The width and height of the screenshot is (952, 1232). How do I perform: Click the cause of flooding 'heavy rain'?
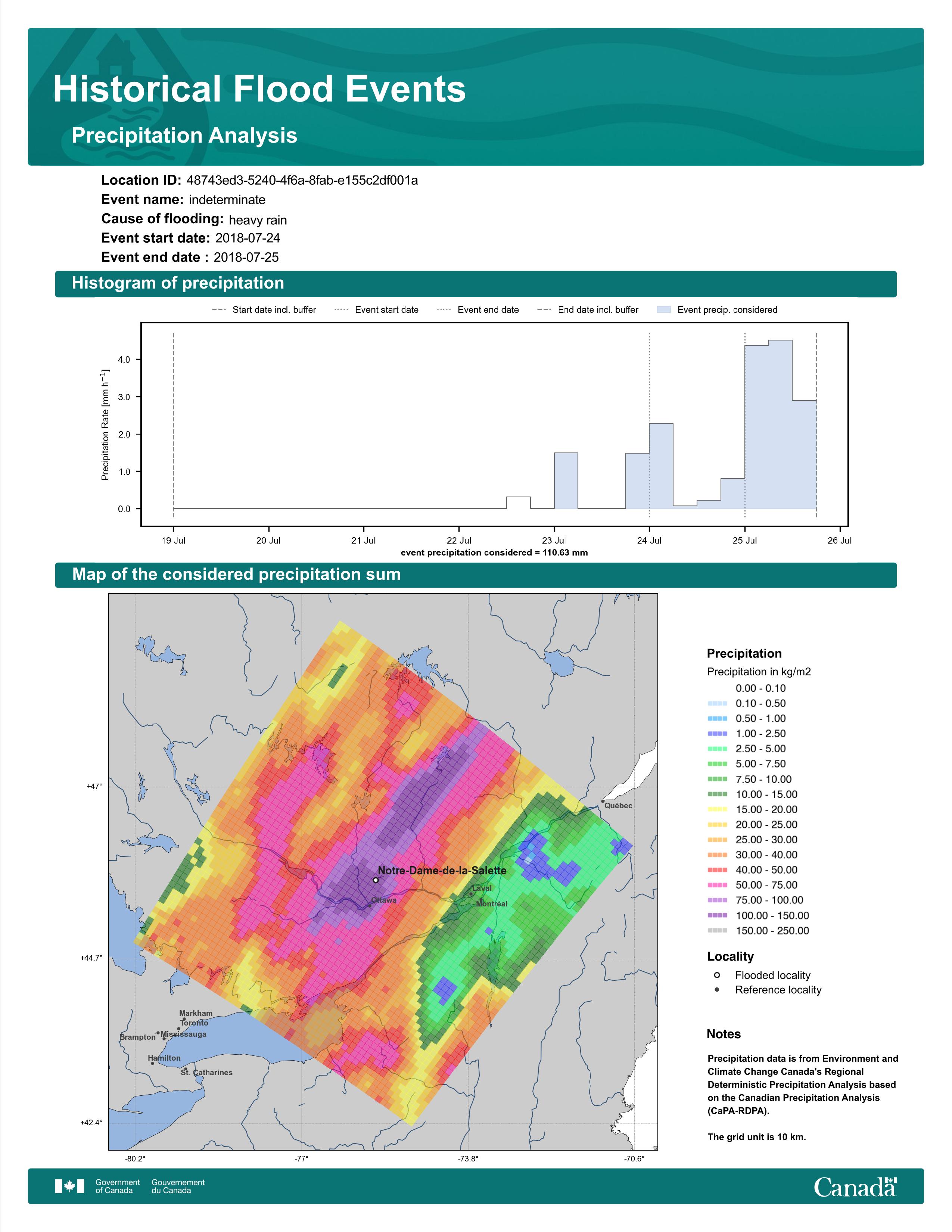tap(258, 220)
